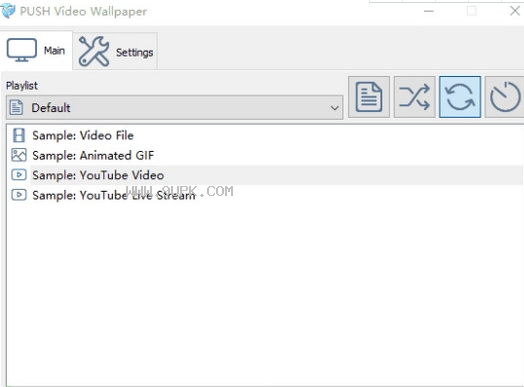Image resolution: width=524 pixels, height=387 pixels.
Task: Close the PUSH Video Wallpaper window
Action: coord(515,11)
